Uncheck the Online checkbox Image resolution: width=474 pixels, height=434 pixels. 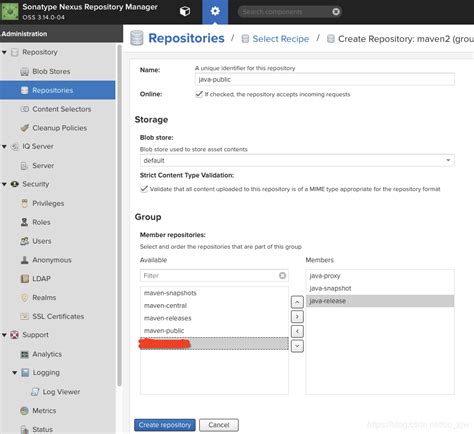(x=199, y=94)
